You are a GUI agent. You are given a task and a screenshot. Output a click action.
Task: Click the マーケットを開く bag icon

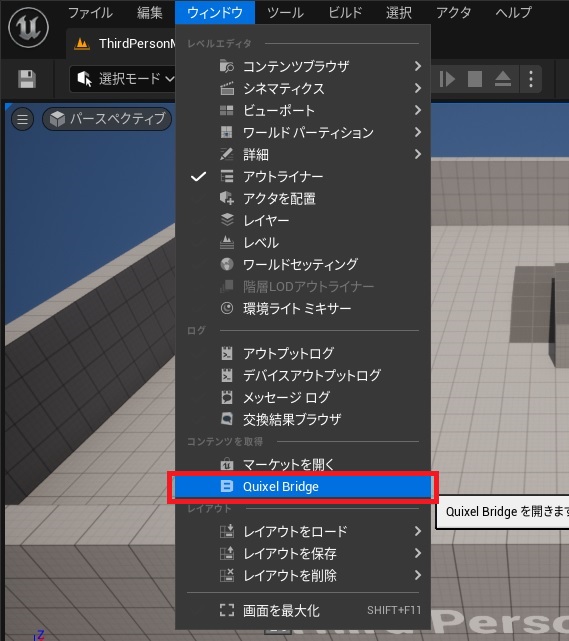point(226,464)
